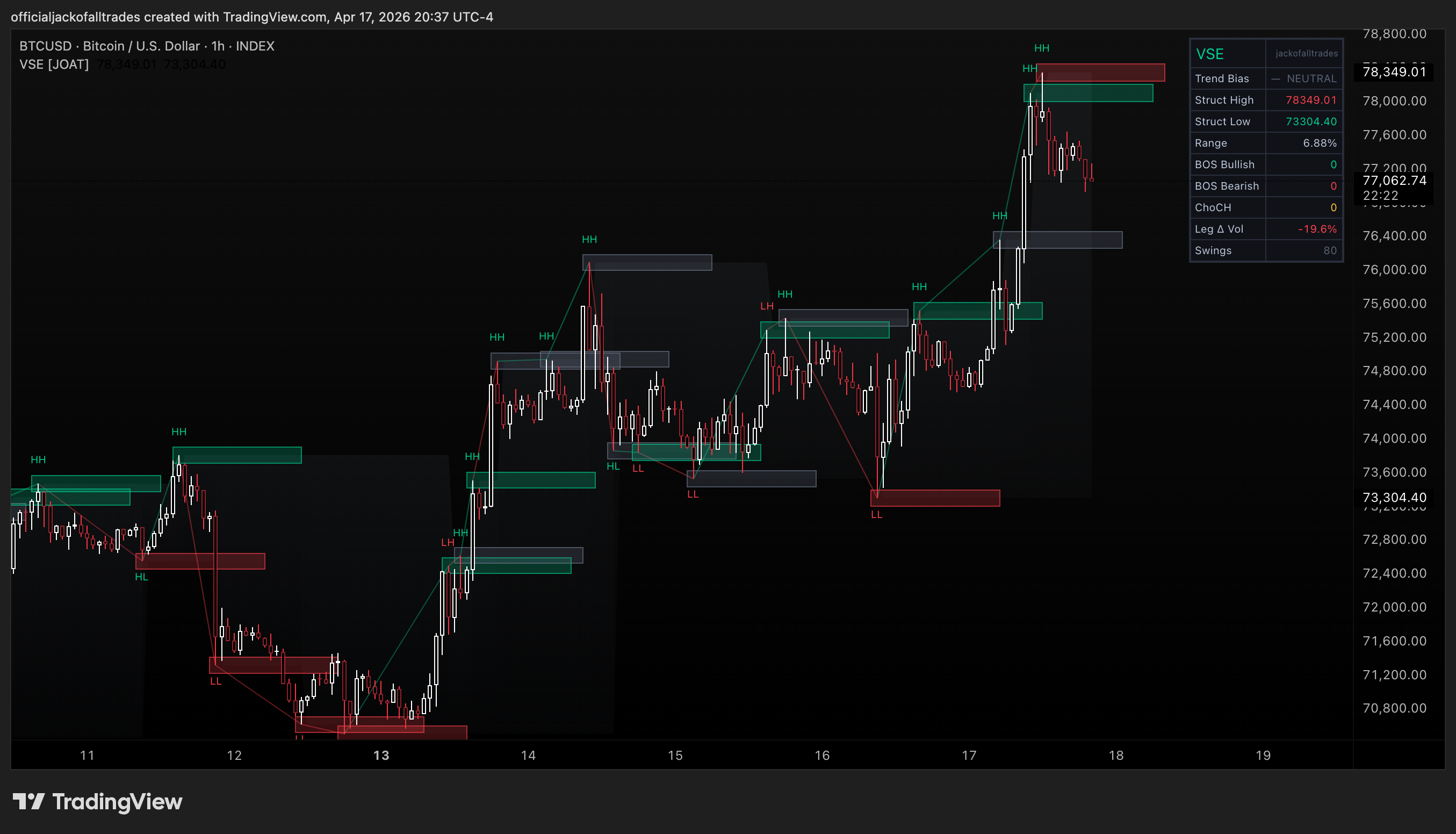Viewport: 1456px width, 834px height.
Task: Click the VSE title in the stats table
Action: [x=1209, y=54]
